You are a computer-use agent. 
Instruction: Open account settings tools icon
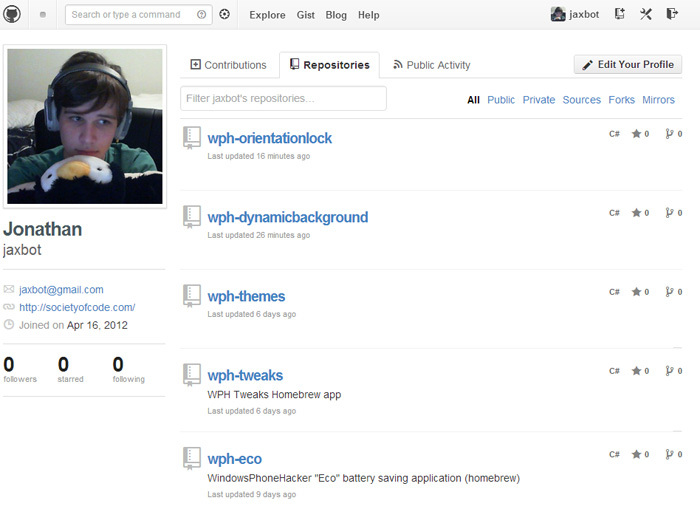(x=646, y=14)
